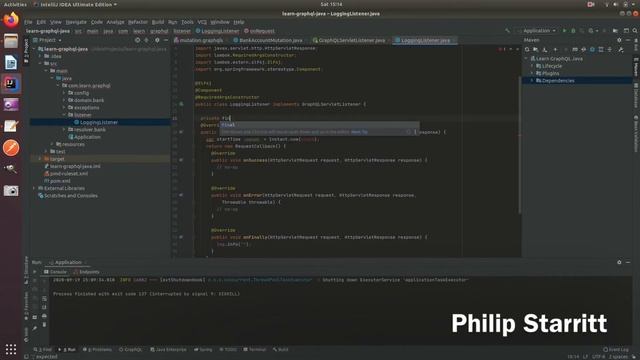Image resolution: width=640 pixels, height=360 pixels.
Task: Collapse the learn-graphql-java root node
Action: (x=34, y=49)
